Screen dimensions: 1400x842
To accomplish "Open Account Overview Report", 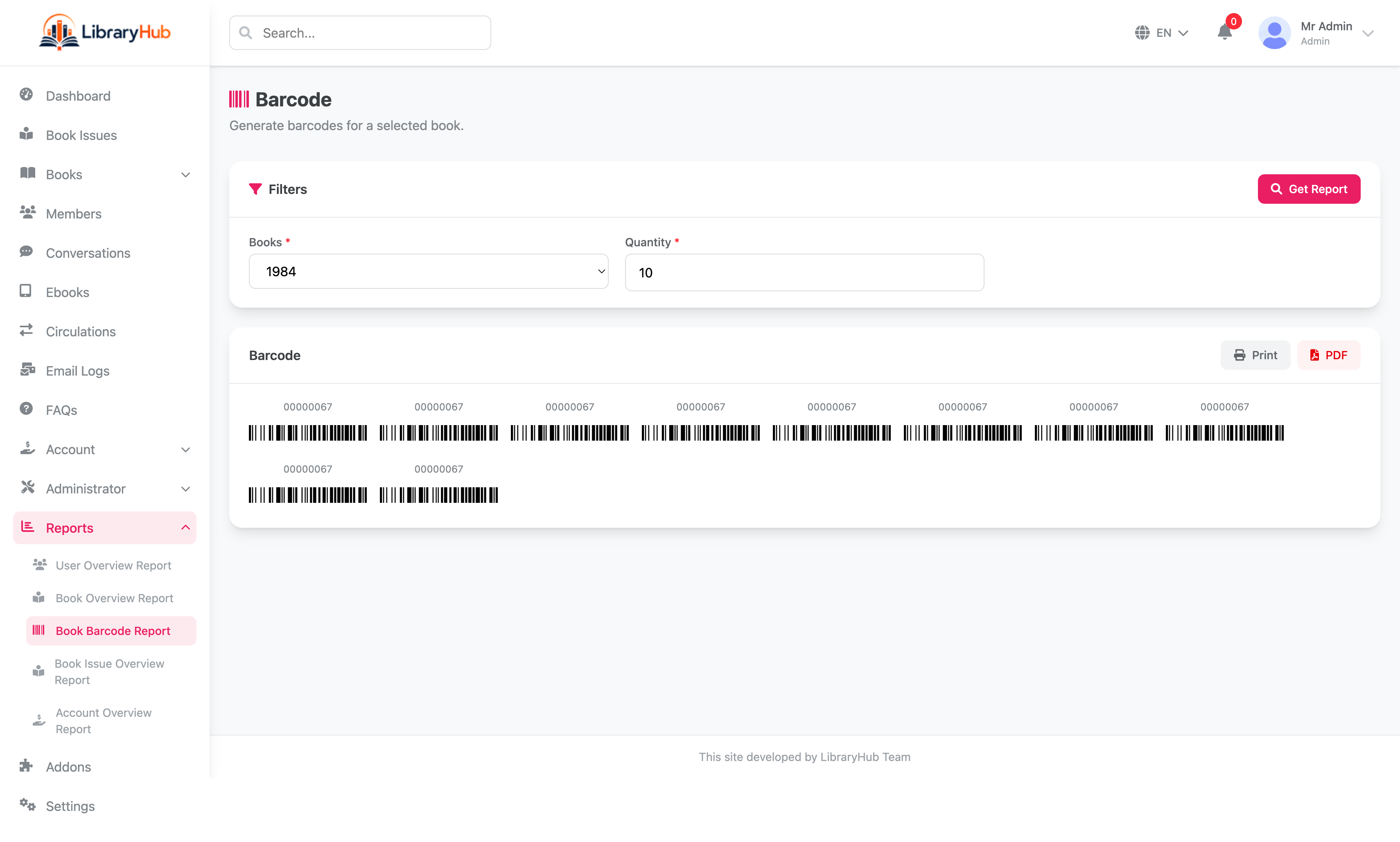I will coord(111,720).
